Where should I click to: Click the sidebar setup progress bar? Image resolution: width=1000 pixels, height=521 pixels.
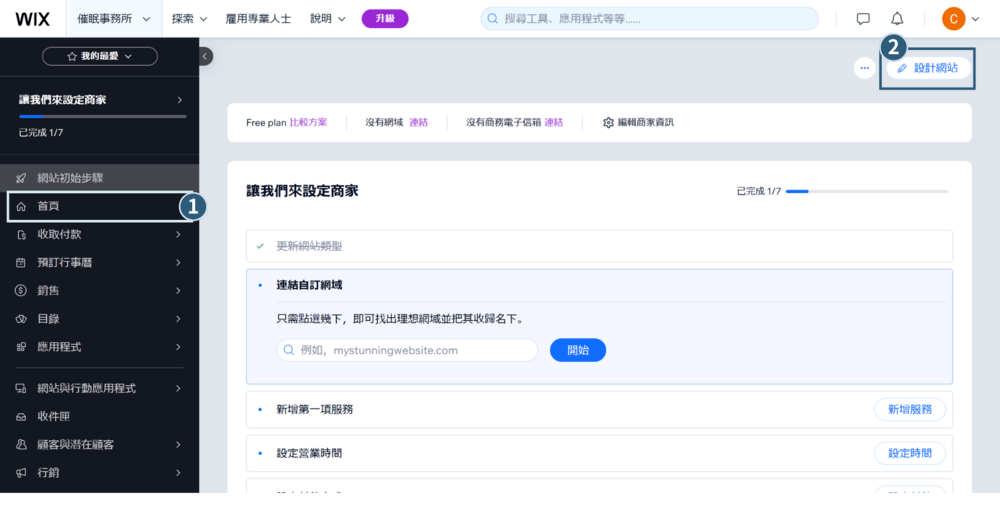pos(103,117)
